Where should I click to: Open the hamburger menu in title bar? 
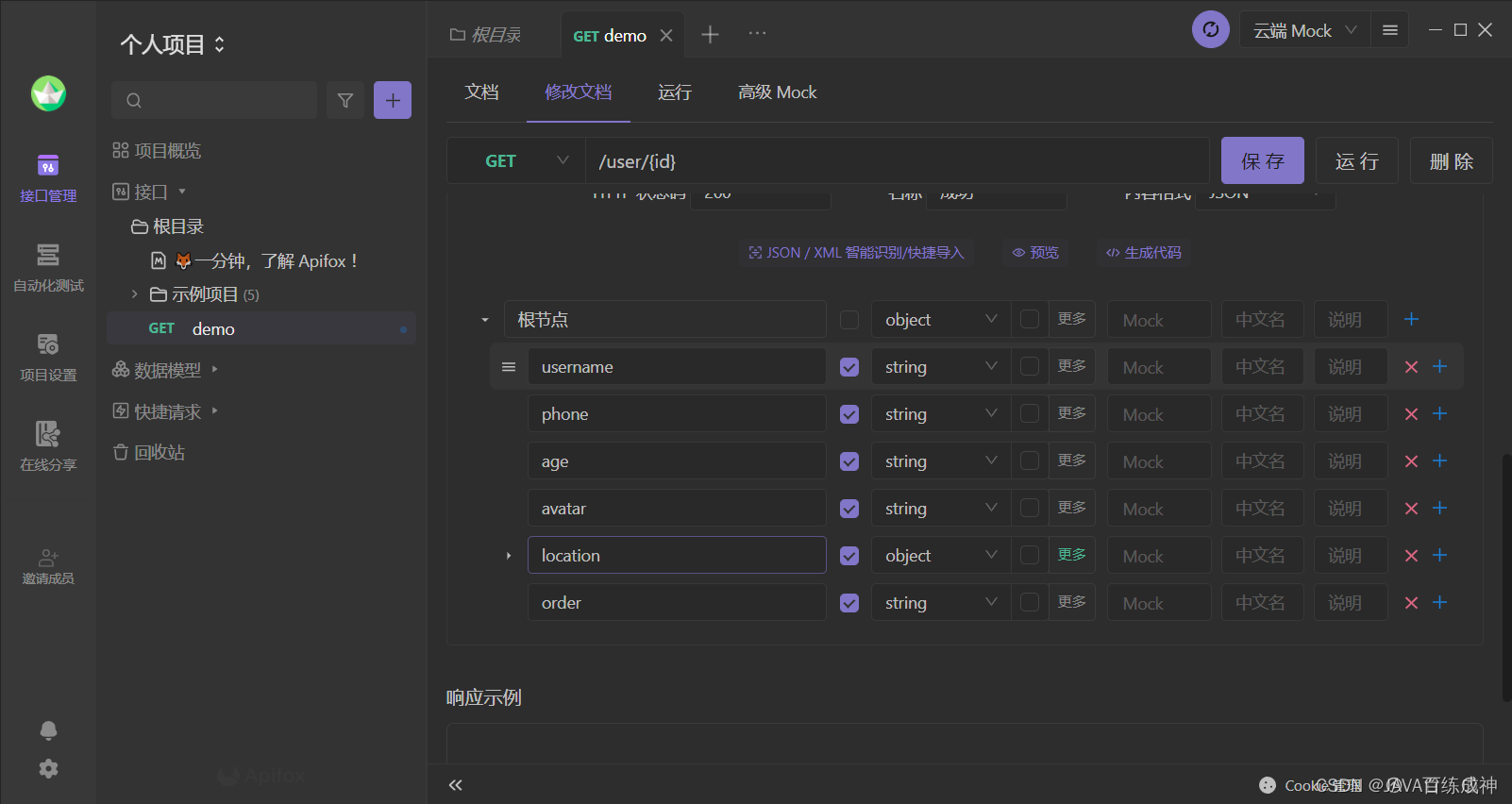(x=1390, y=30)
